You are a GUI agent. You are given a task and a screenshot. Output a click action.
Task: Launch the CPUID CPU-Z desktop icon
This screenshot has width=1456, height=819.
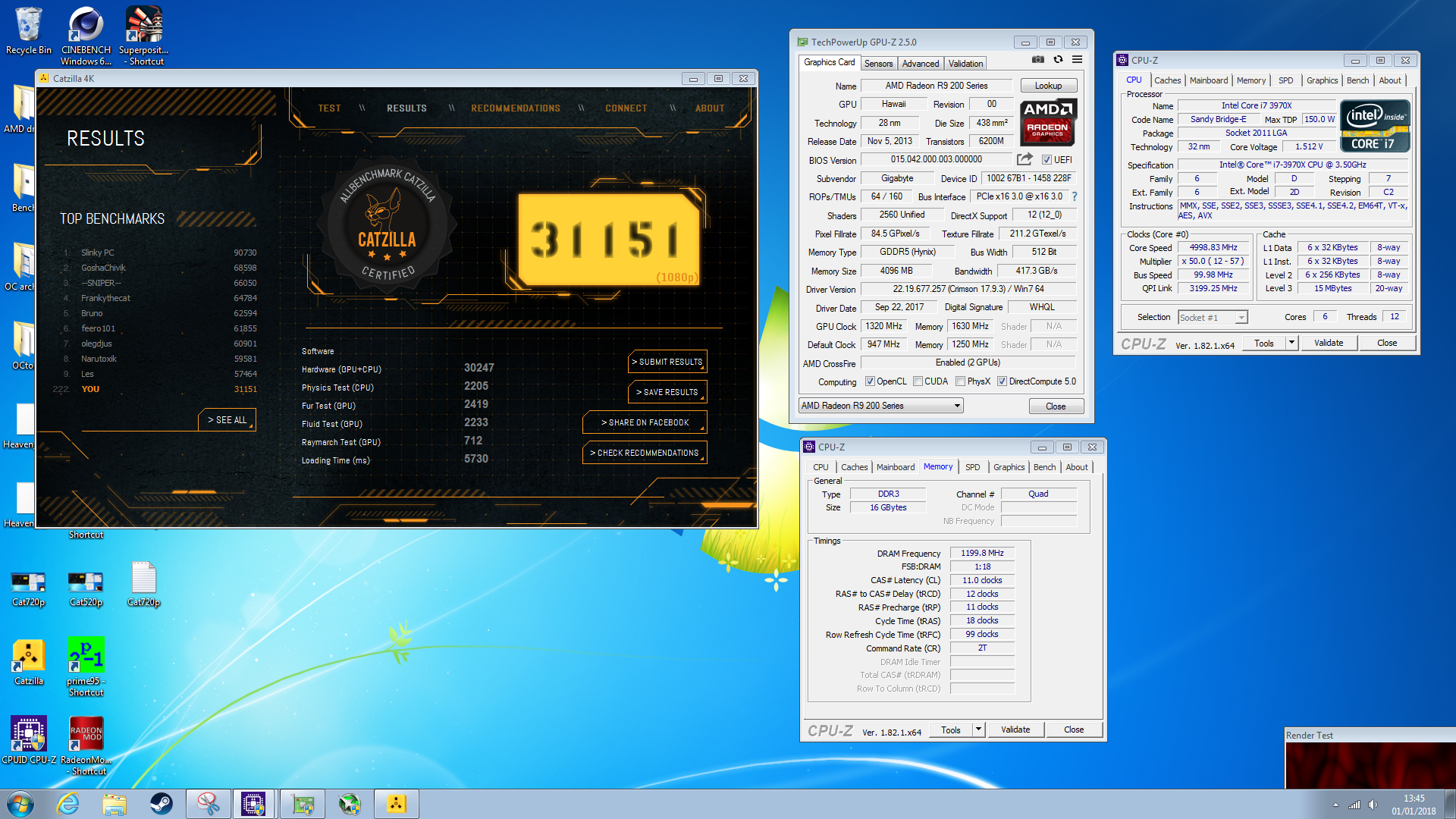pyautogui.click(x=29, y=739)
